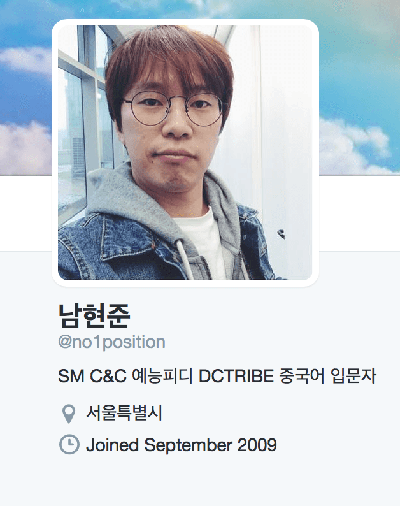400x506 pixels.
Task: Click the clock icon beside Joined
Action: pos(69,444)
